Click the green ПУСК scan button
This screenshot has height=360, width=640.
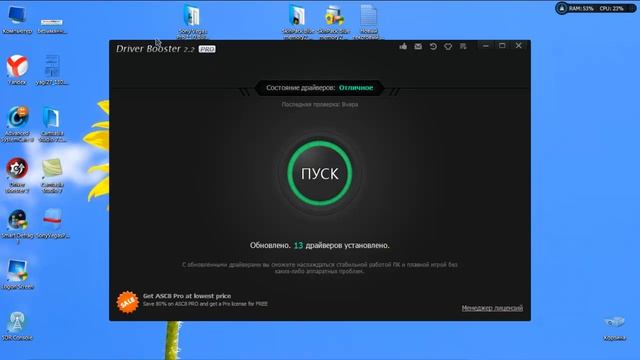point(320,173)
